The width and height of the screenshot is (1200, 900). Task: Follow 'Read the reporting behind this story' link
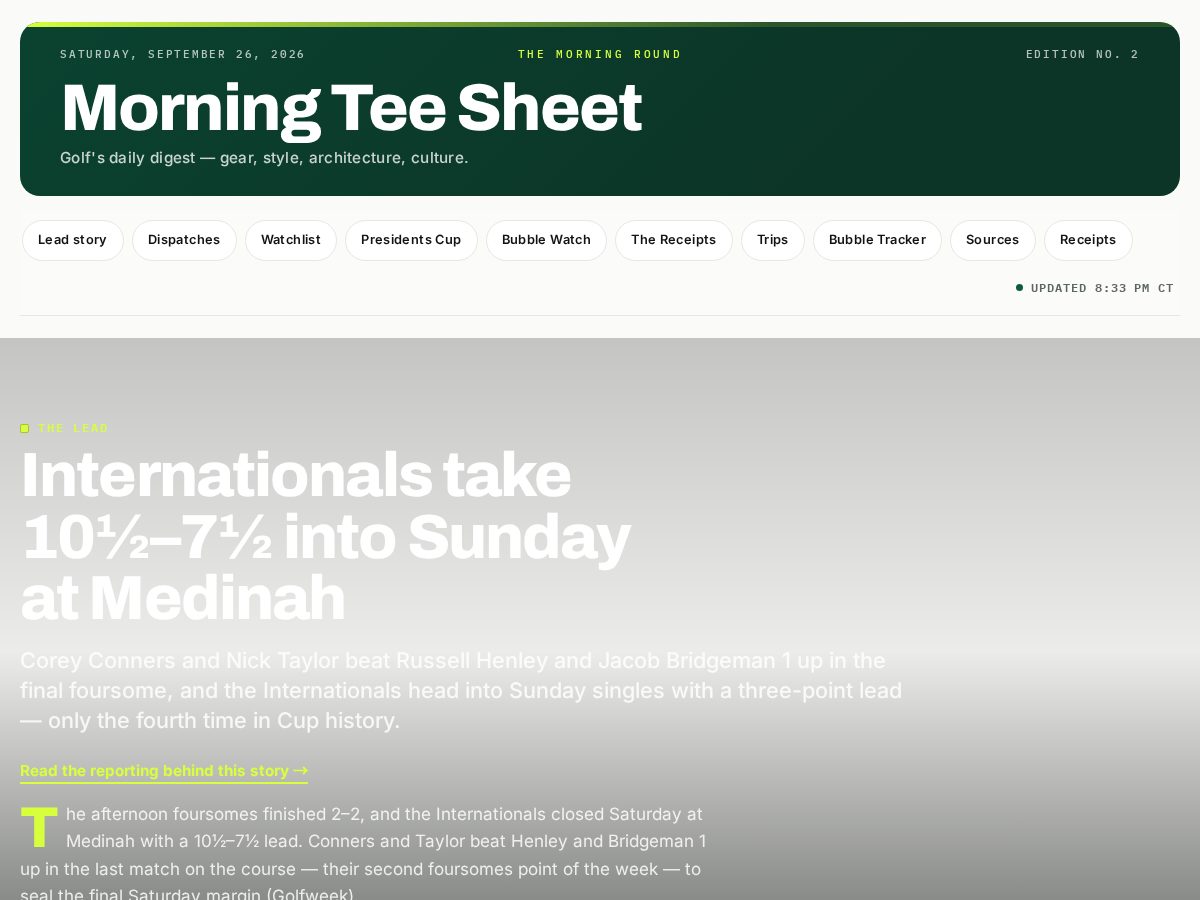click(164, 771)
